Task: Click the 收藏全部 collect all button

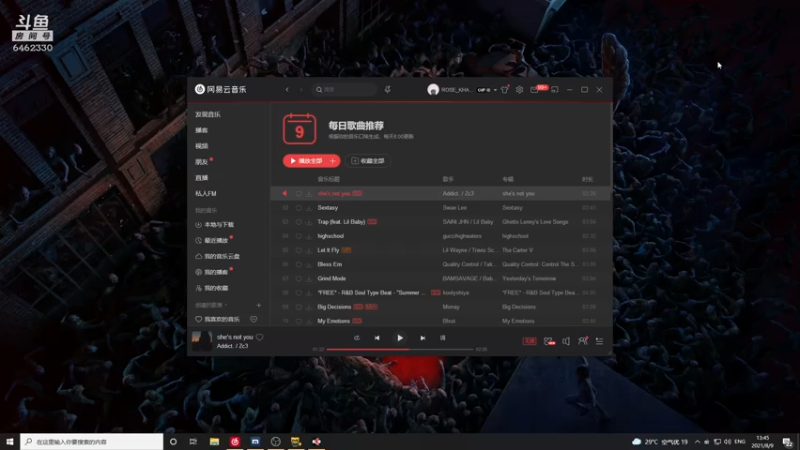Action: (367, 161)
